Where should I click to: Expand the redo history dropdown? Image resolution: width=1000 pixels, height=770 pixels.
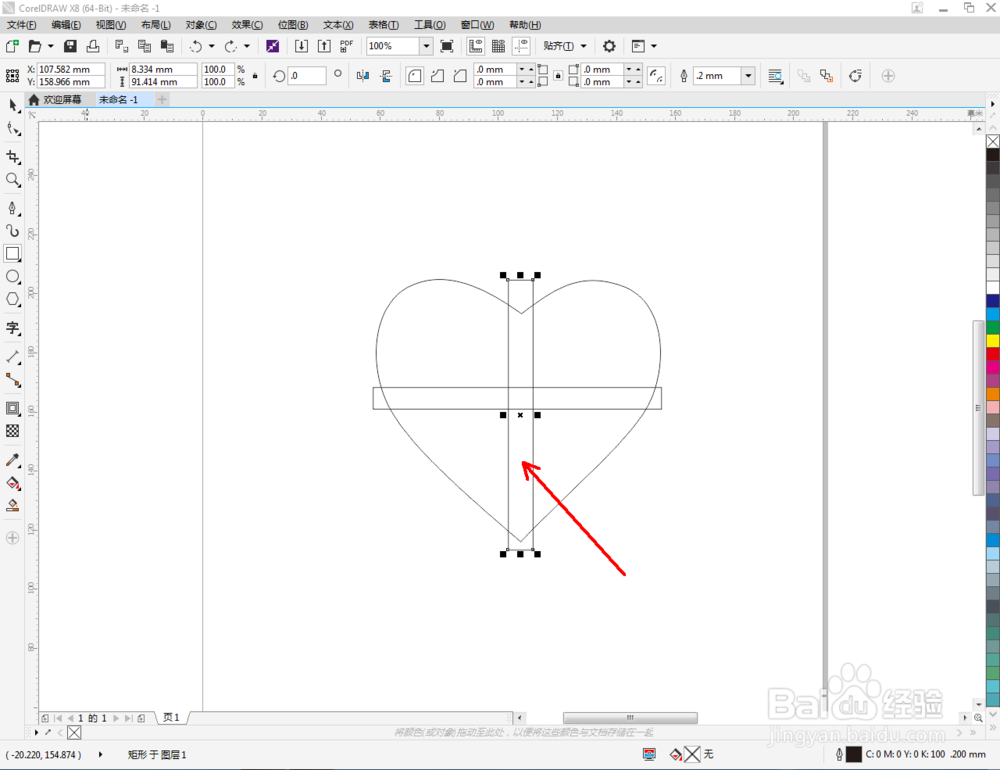(247, 46)
